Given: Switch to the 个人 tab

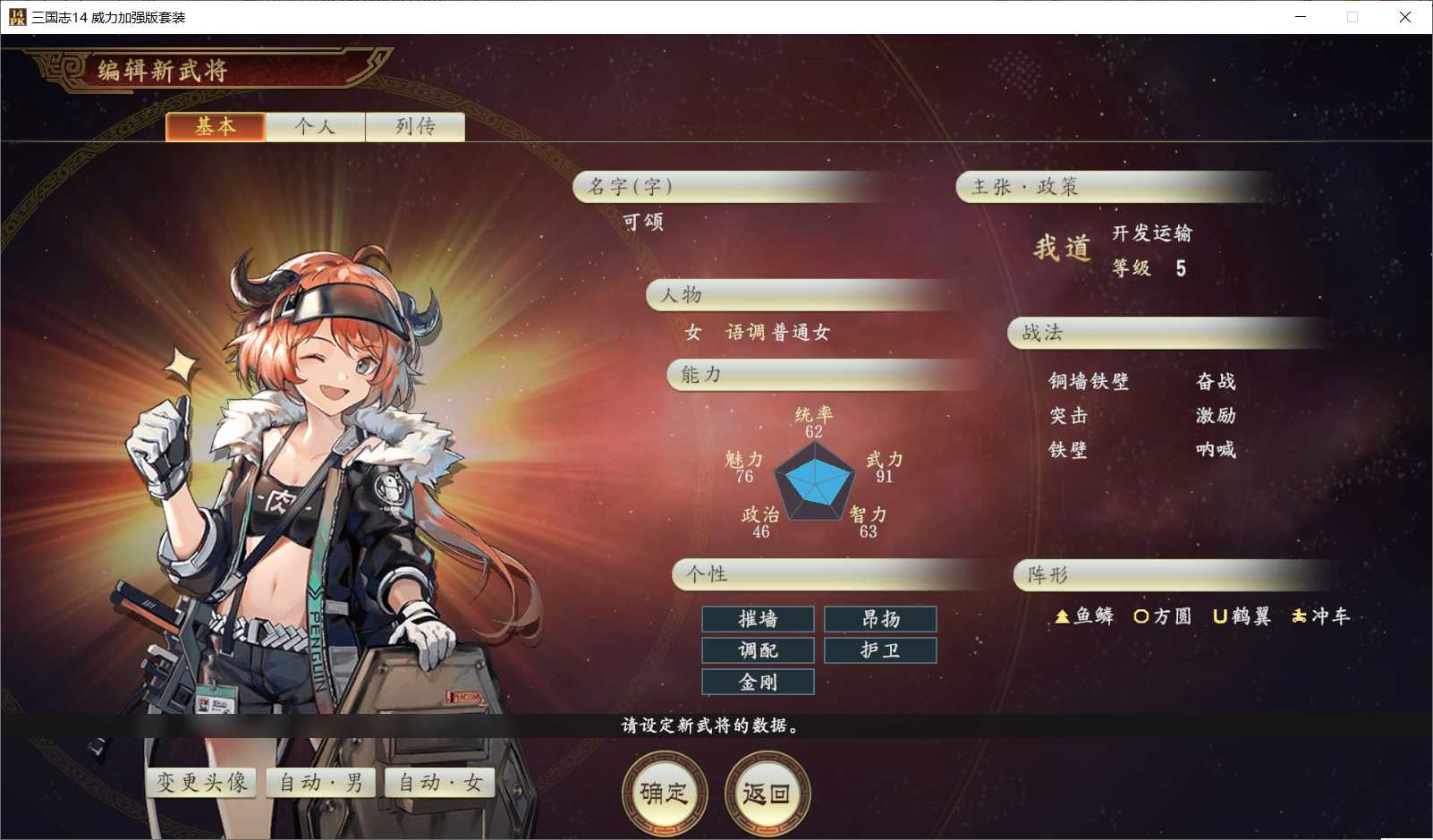Looking at the screenshot, I should point(316,127).
